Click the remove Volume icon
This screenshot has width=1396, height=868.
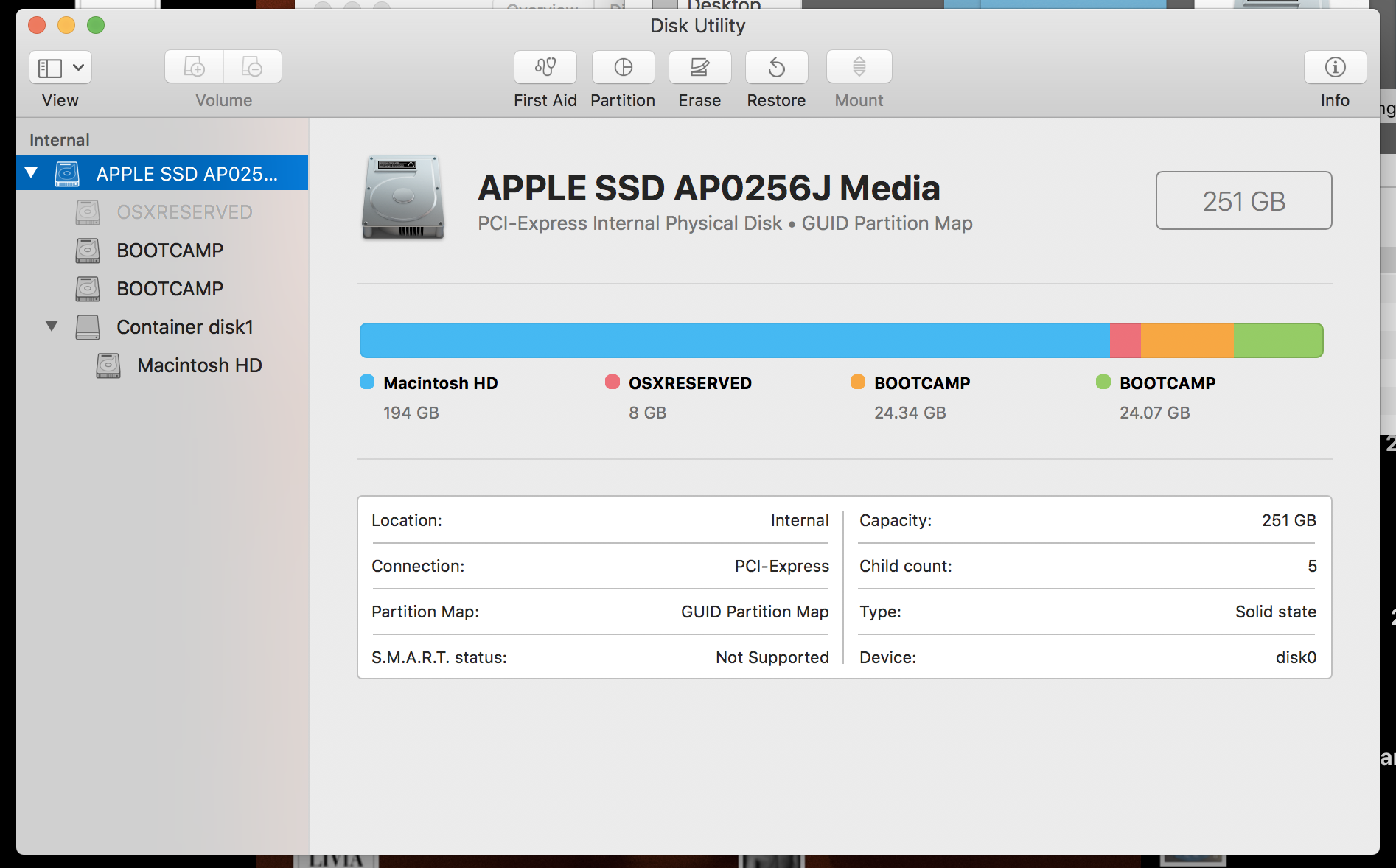coord(252,67)
